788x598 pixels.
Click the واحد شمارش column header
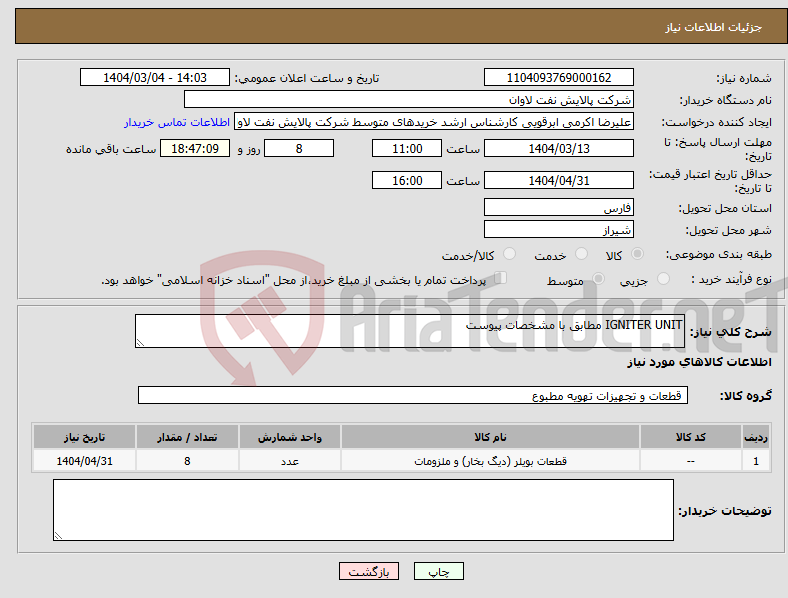tap(290, 437)
